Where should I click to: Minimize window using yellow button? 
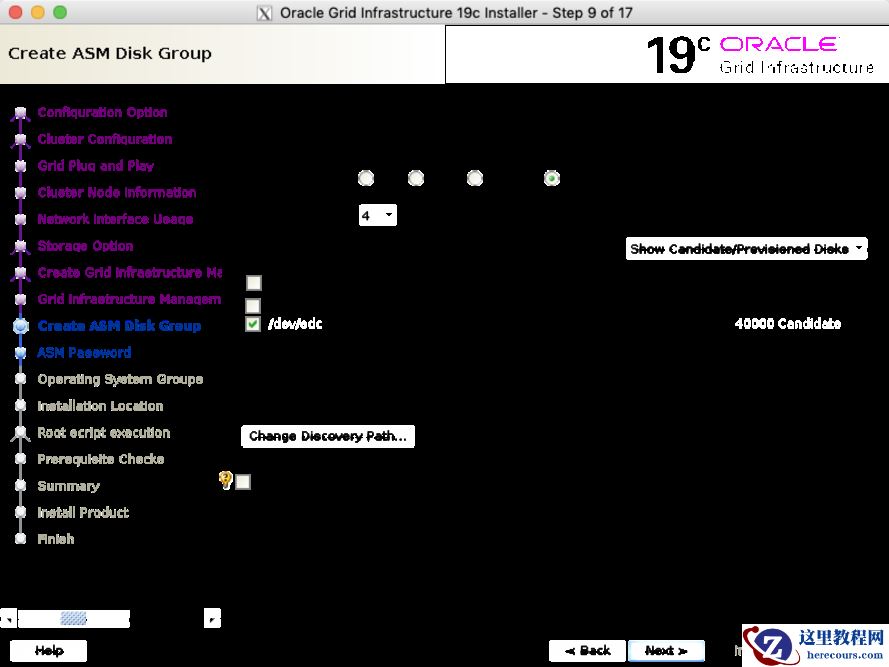click(x=37, y=12)
